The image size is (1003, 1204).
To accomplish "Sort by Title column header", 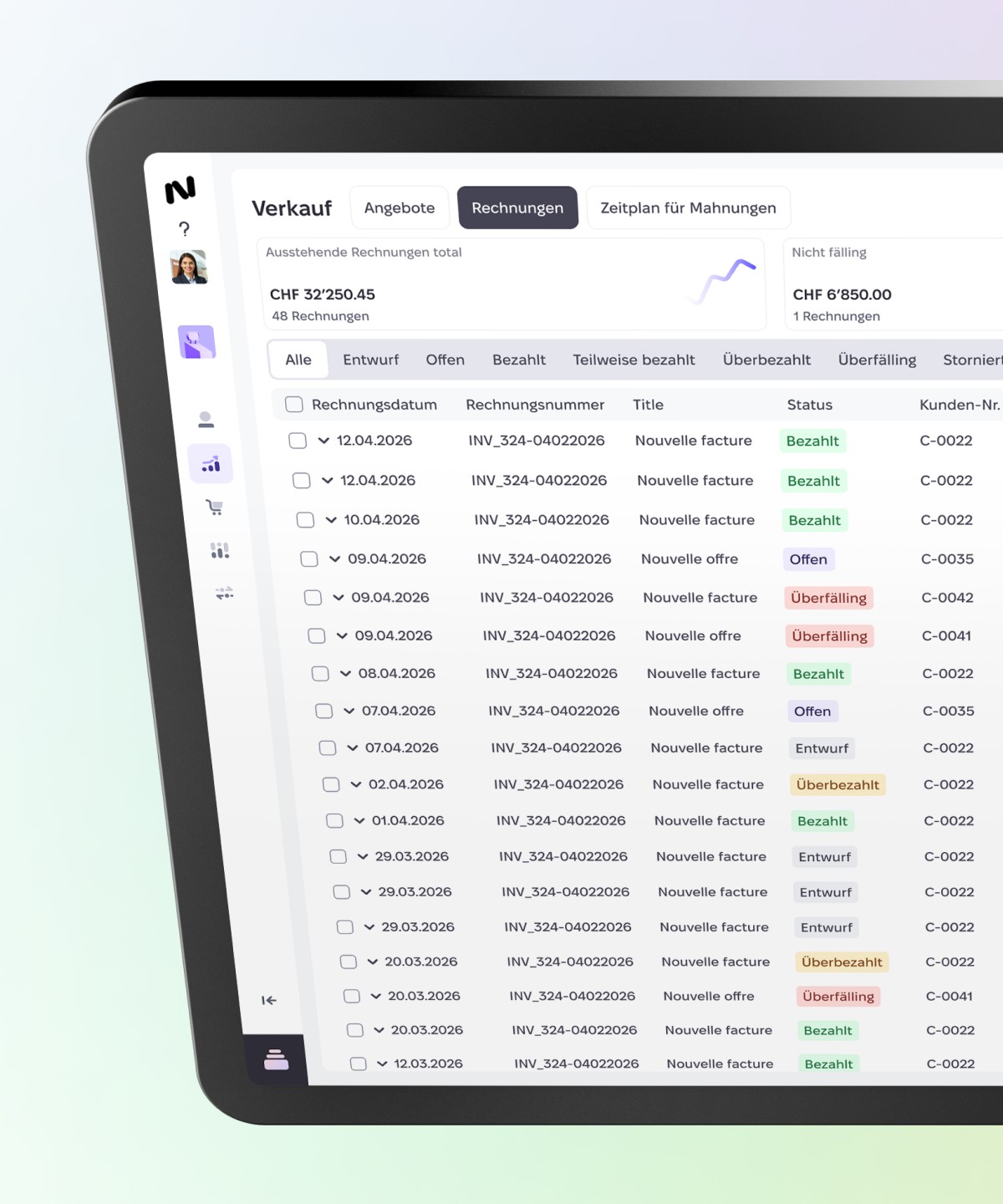I will pos(648,405).
